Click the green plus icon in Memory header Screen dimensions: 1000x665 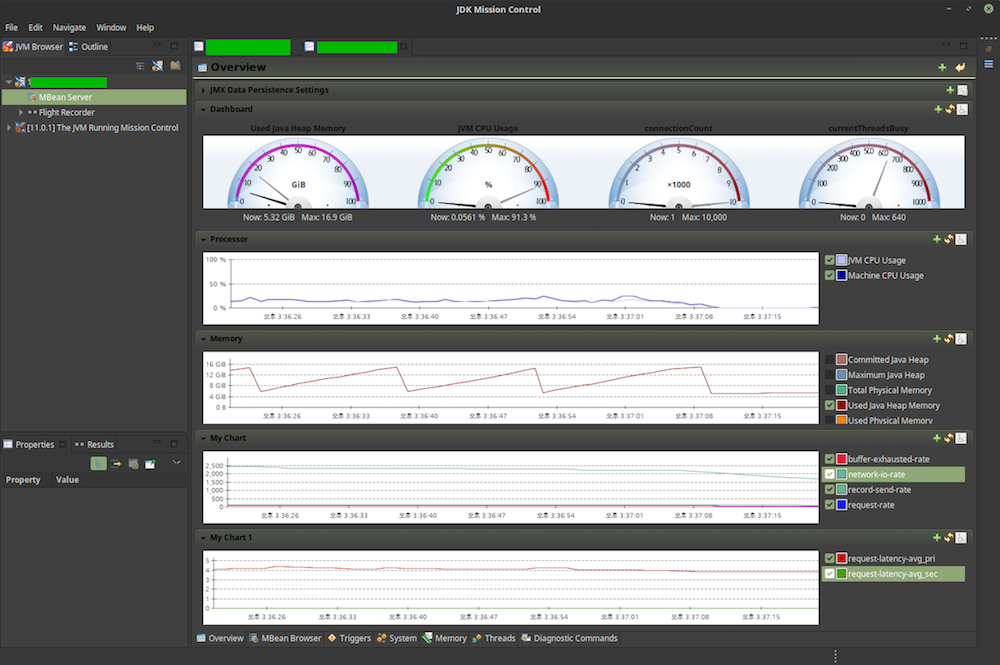937,339
